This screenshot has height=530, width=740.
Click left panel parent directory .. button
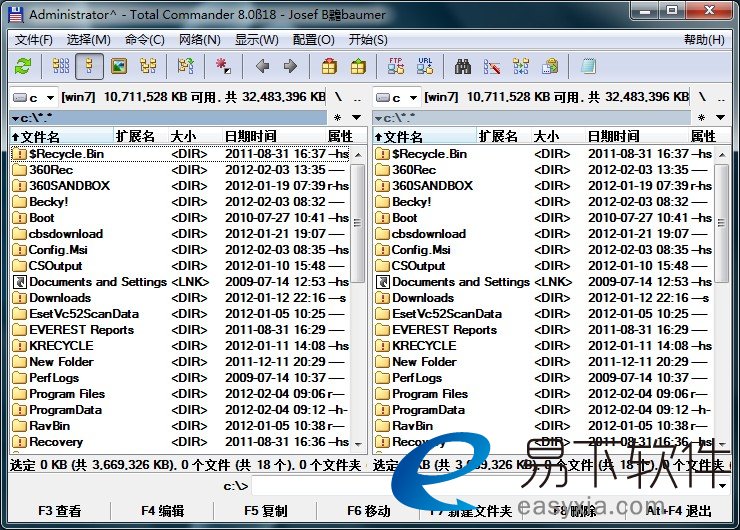click(357, 98)
